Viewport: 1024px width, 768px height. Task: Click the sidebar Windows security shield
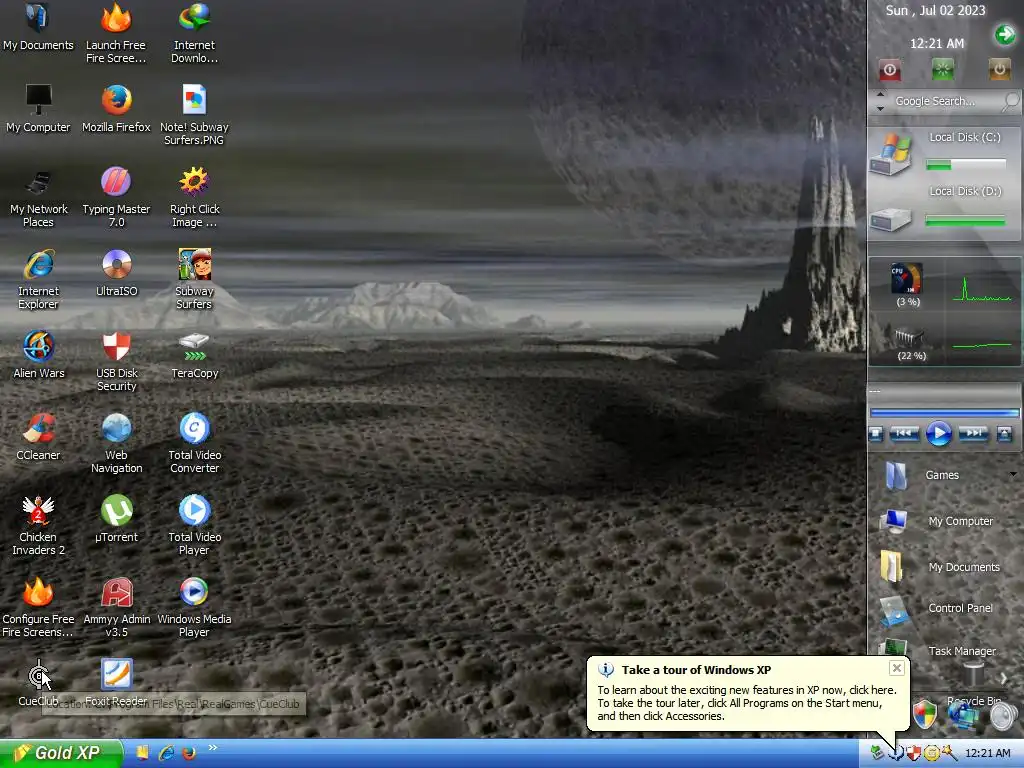pos(925,714)
